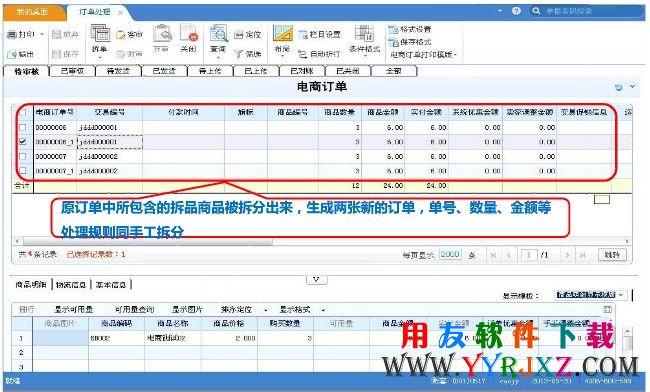
Task: Click the 自动折行 auto wrap icon
Action: click(x=303, y=54)
